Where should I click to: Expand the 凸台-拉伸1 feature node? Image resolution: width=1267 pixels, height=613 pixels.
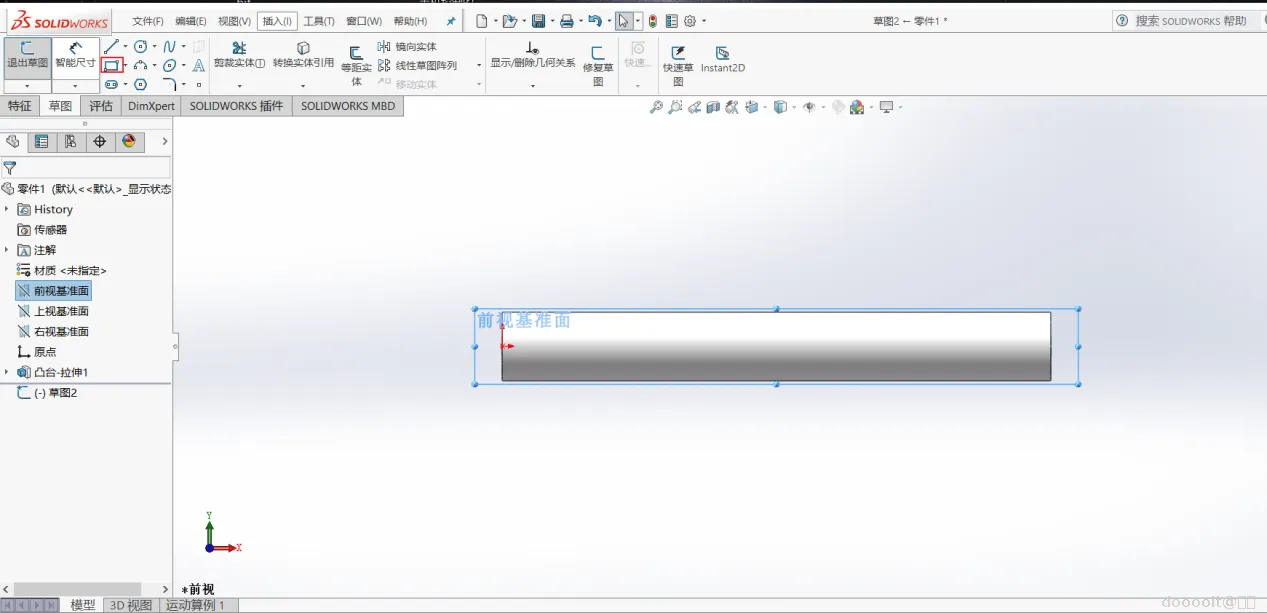7,372
